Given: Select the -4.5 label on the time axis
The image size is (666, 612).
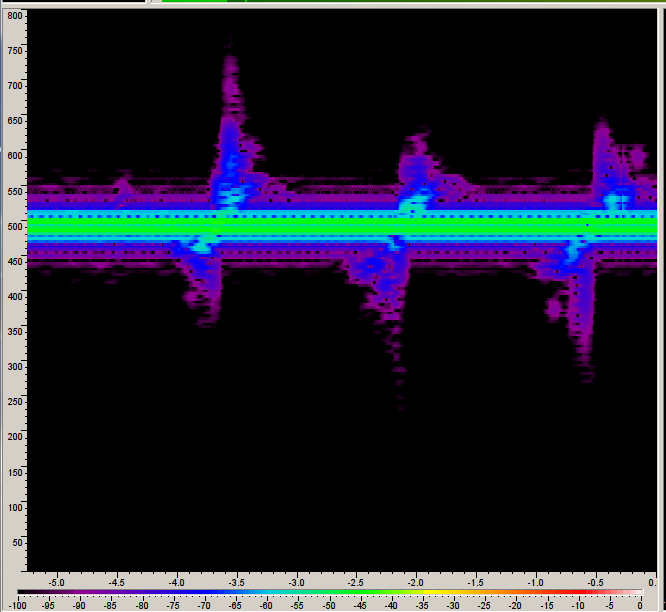Looking at the screenshot, I should pos(116,583).
